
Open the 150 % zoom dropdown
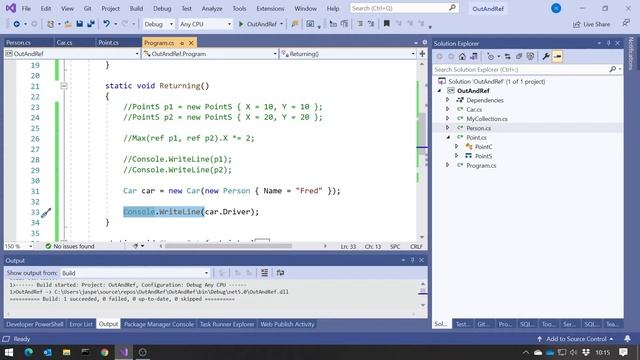click(x=18, y=246)
